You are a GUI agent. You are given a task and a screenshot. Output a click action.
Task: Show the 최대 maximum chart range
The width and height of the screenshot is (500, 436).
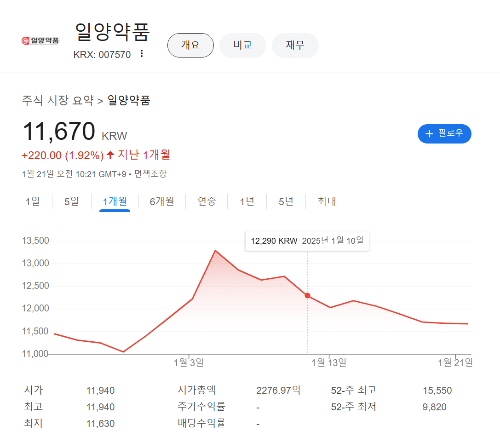click(327, 201)
